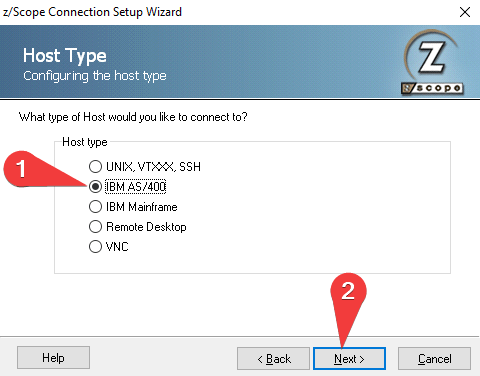Go back with the Back button
480x376 pixels.
click(x=273, y=359)
